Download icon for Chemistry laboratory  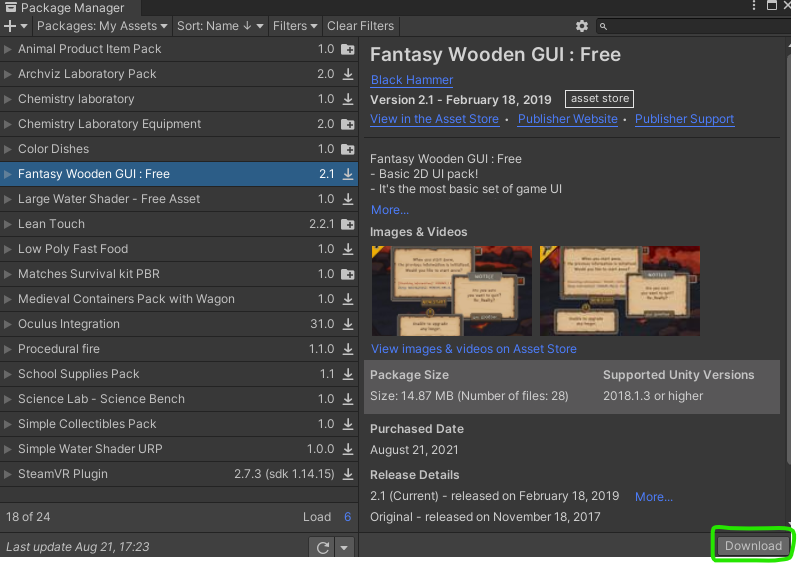pyautogui.click(x=348, y=99)
